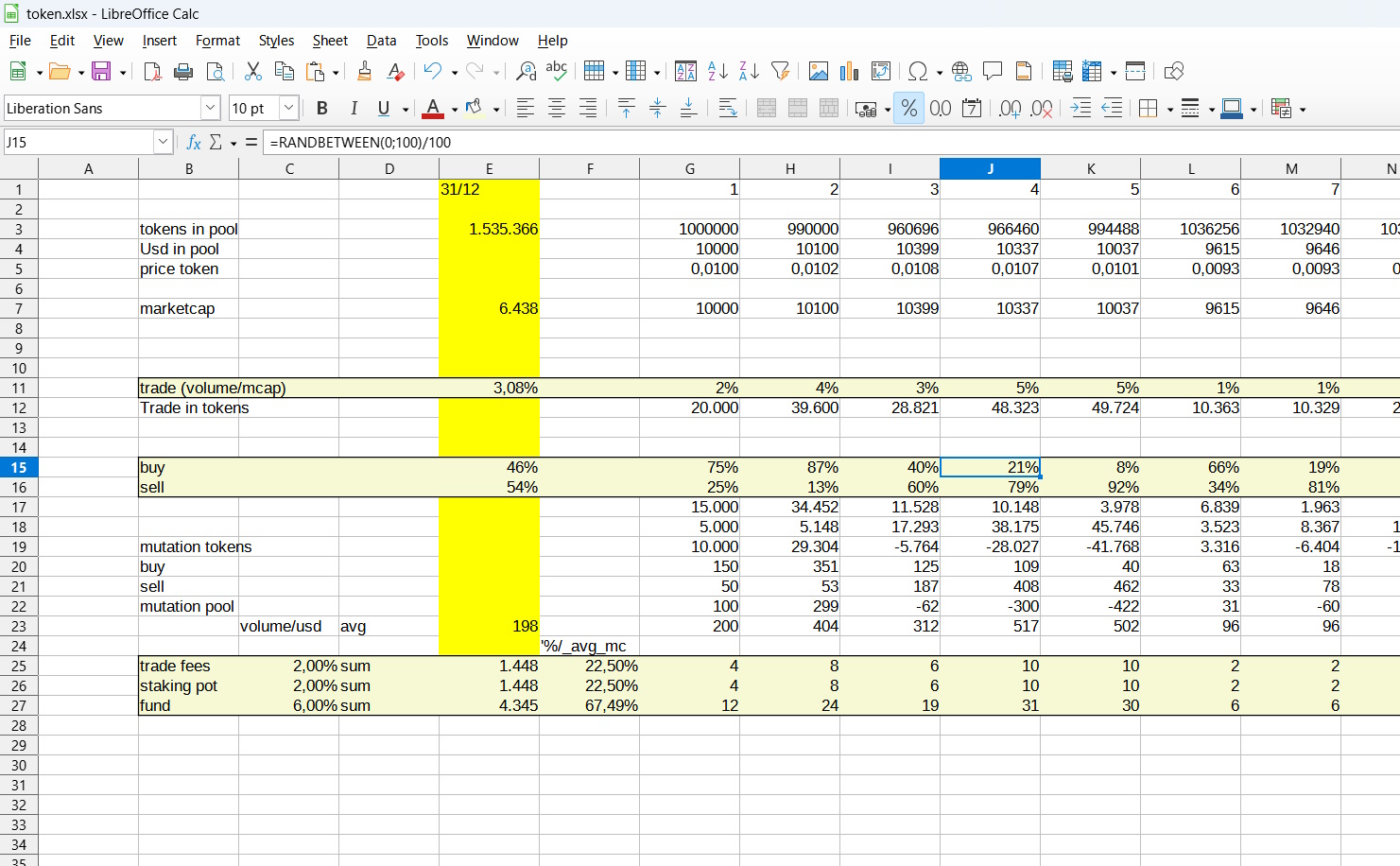Sort the selection ascending
The height and width of the screenshot is (866, 1400).
[x=717, y=71]
